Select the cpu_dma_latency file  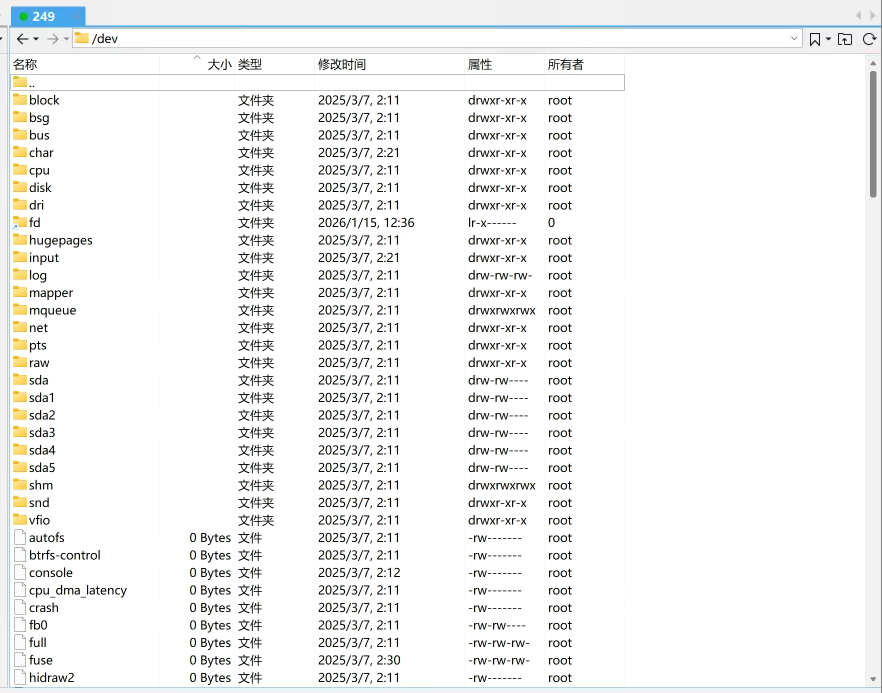coord(77,590)
